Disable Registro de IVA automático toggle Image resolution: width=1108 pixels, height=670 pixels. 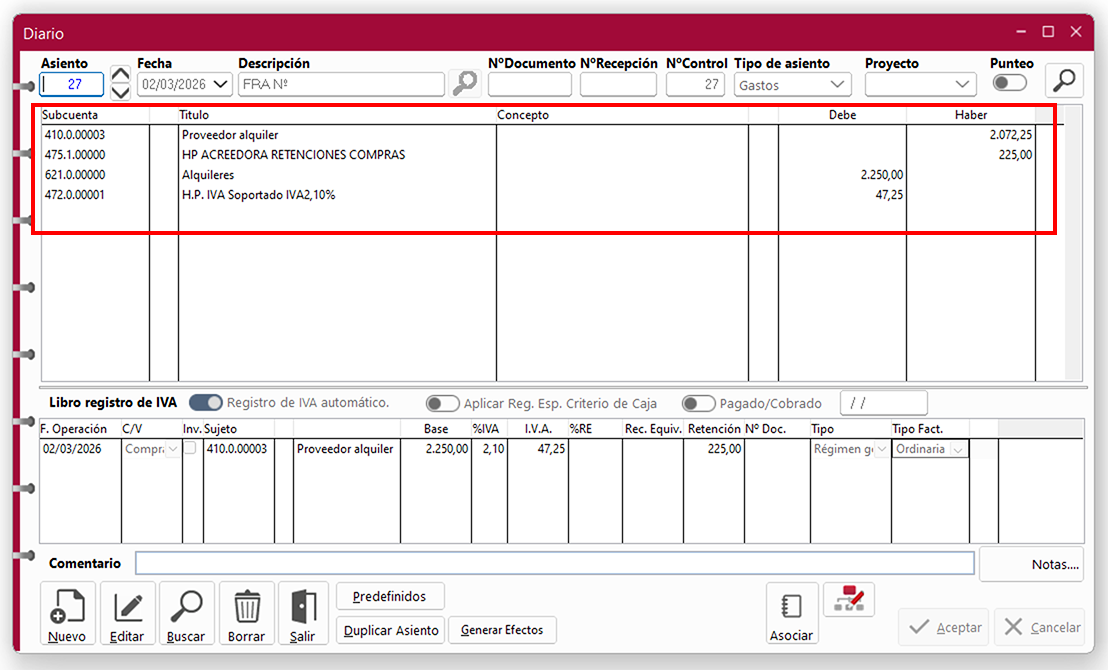pos(206,403)
